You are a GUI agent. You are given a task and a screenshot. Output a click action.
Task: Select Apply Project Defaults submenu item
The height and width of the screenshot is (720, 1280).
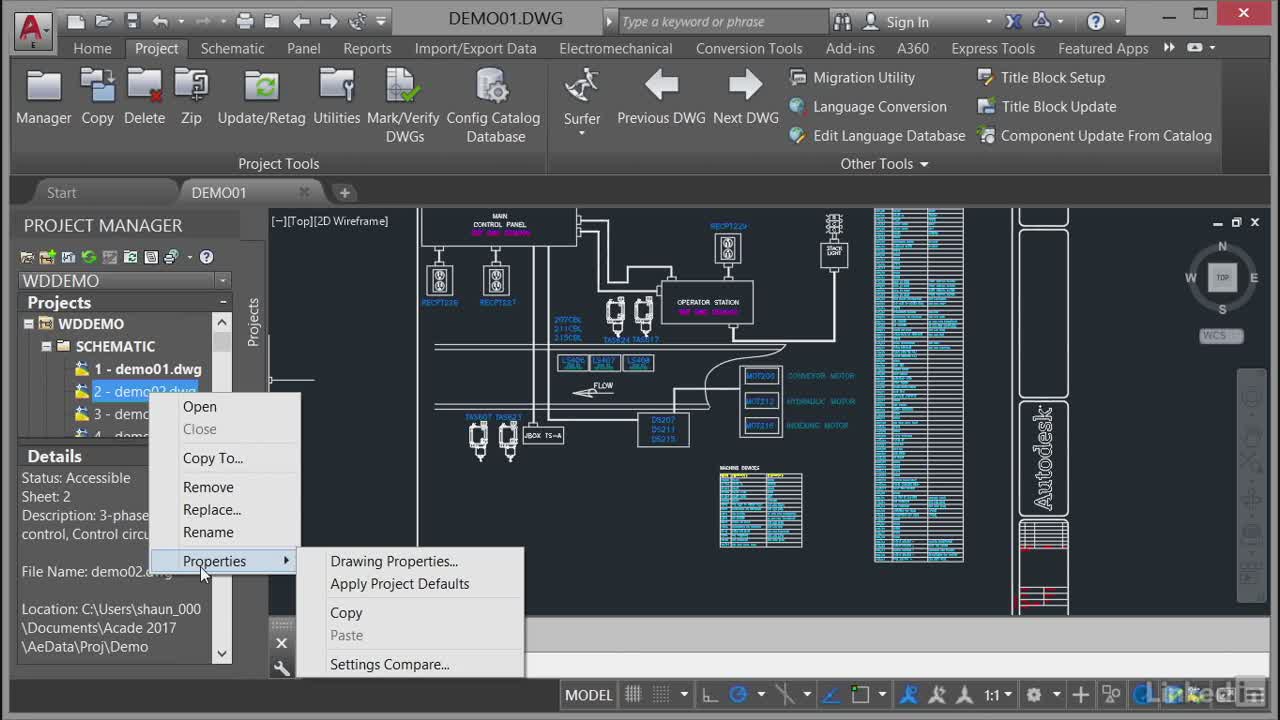pyautogui.click(x=400, y=584)
